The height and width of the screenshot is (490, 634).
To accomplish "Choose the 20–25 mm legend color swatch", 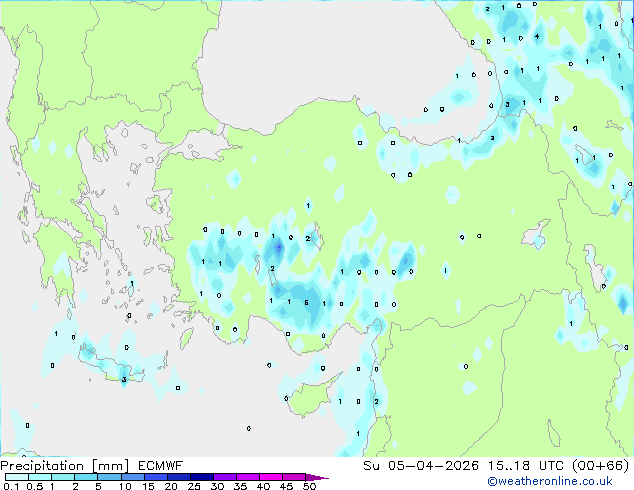I will click(178, 477).
